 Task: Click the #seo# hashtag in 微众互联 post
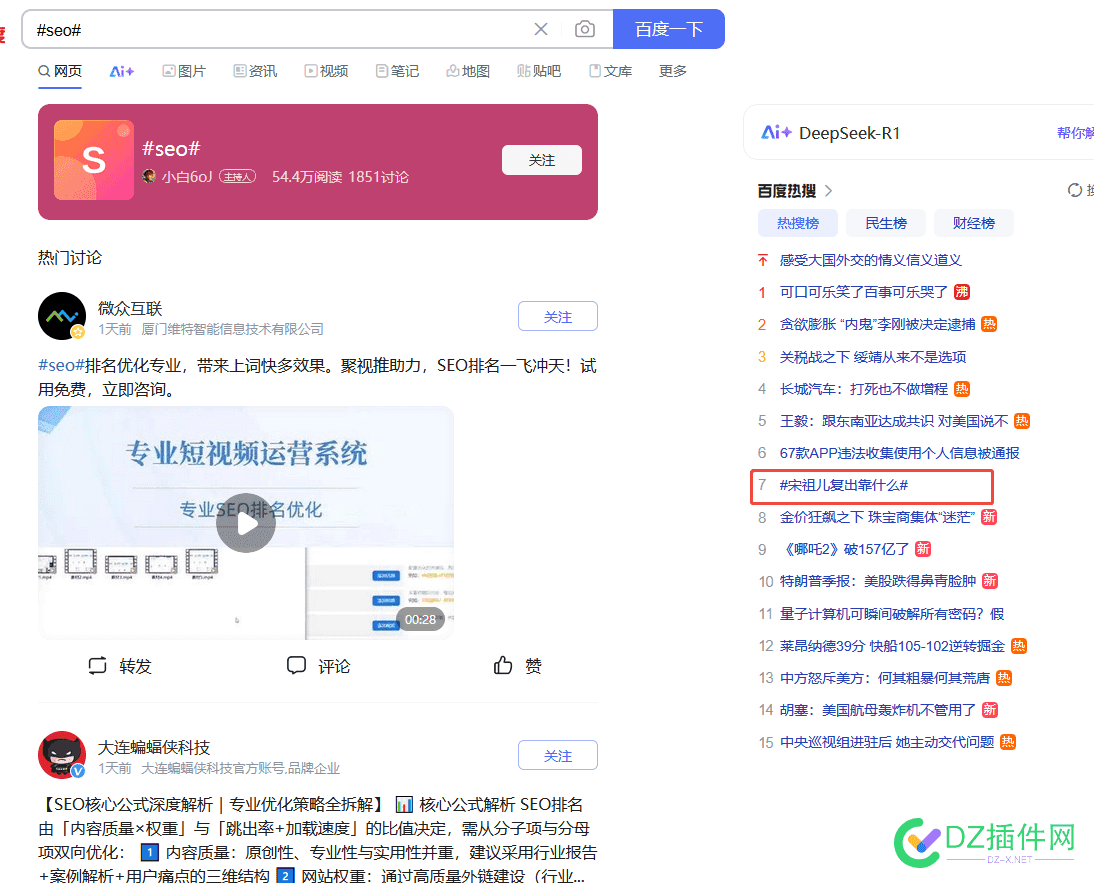coord(61,365)
